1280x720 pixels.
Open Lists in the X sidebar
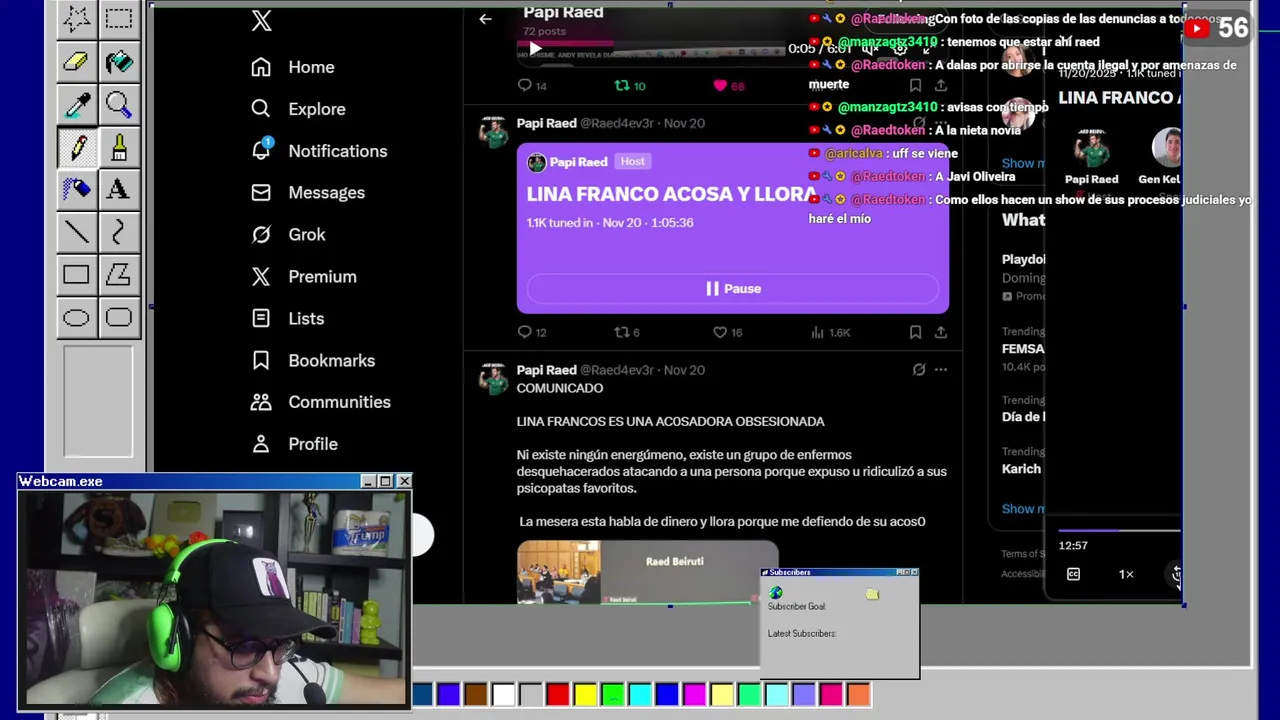coord(287,319)
